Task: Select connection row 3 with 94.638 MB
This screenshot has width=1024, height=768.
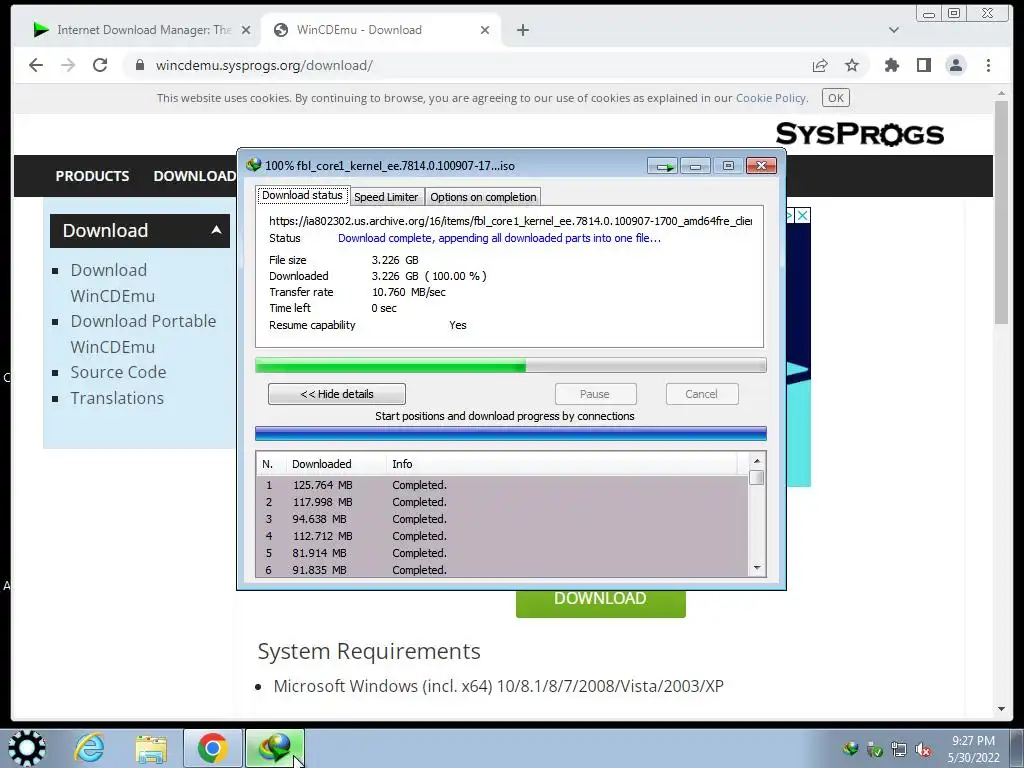Action: pyautogui.click(x=502, y=519)
